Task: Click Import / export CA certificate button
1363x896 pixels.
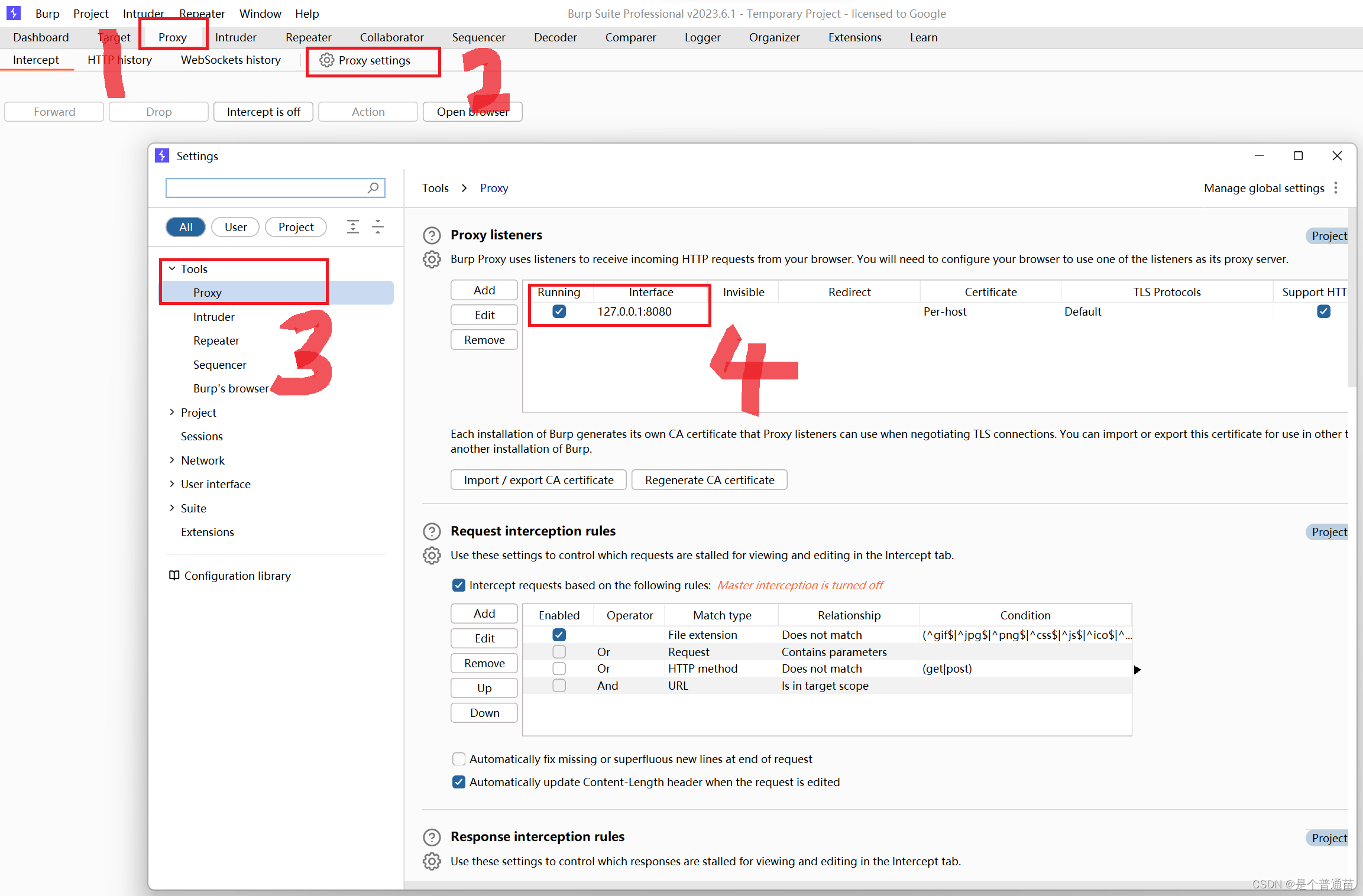Action: 538,480
